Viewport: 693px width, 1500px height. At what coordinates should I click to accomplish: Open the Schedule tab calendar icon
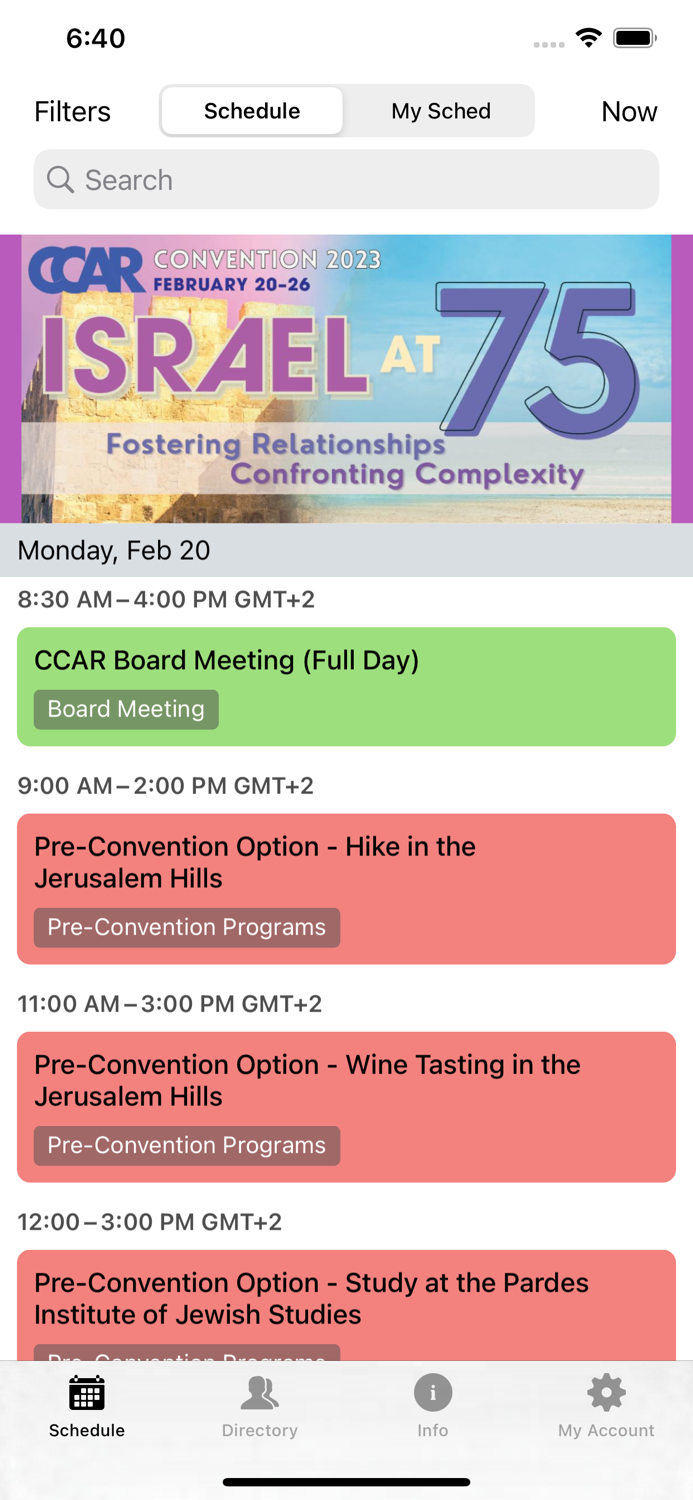tap(86, 1392)
